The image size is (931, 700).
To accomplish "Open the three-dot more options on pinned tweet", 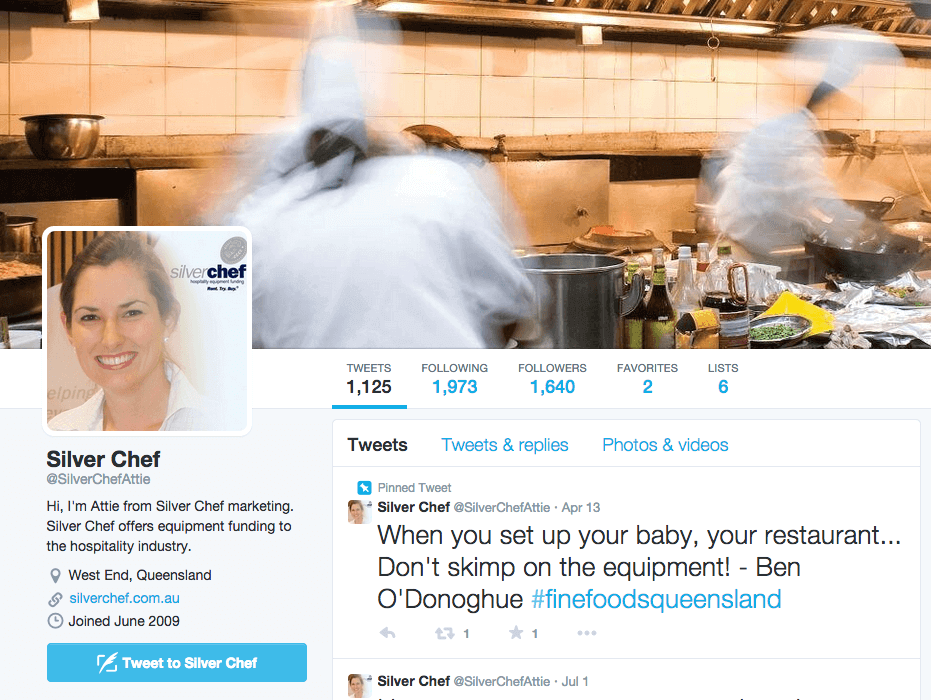I will tap(587, 633).
